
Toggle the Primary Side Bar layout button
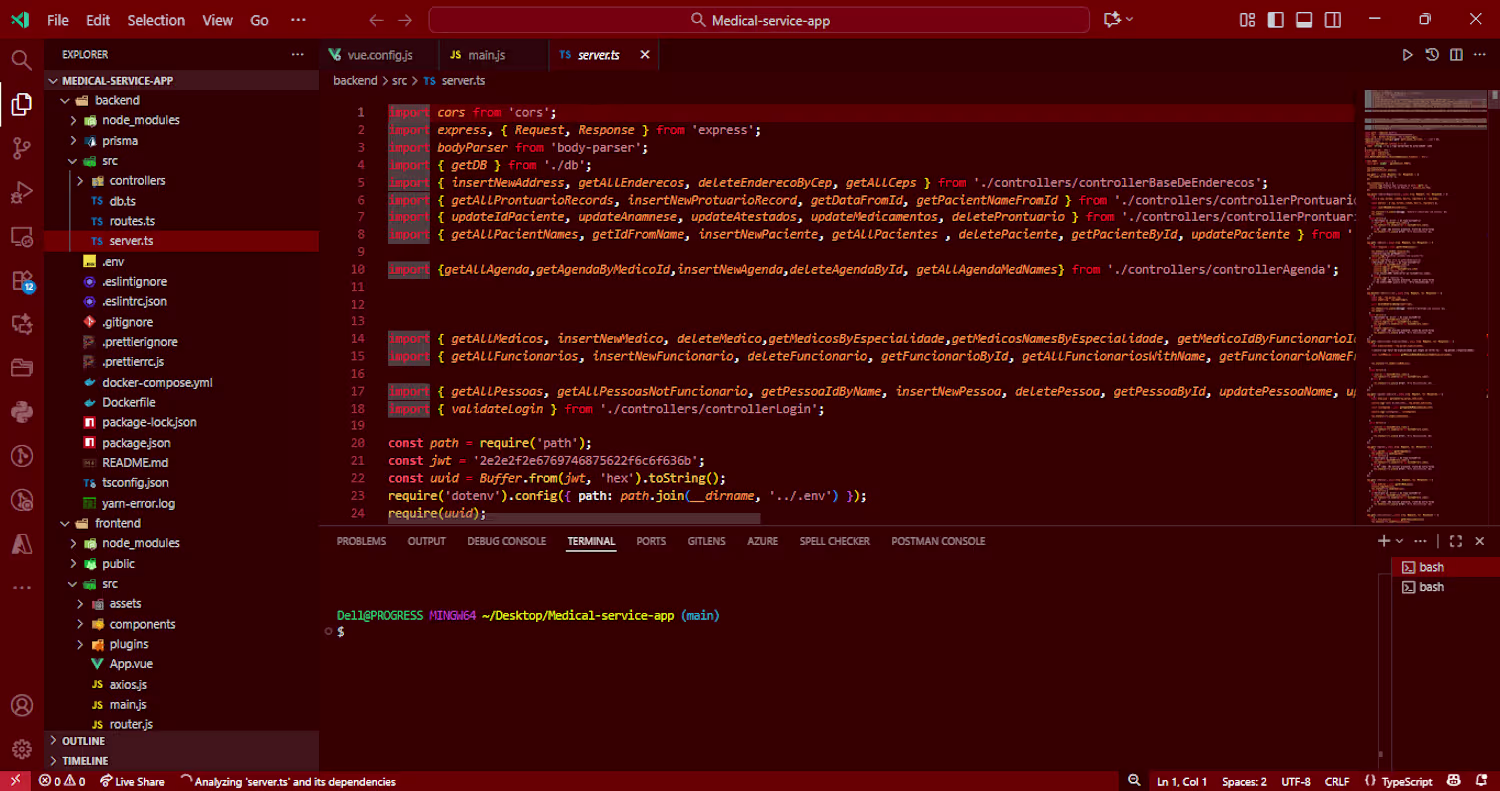pos(1276,20)
